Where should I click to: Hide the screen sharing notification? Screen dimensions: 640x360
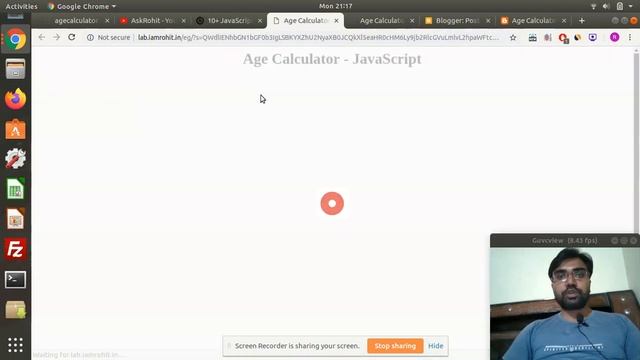point(436,346)
